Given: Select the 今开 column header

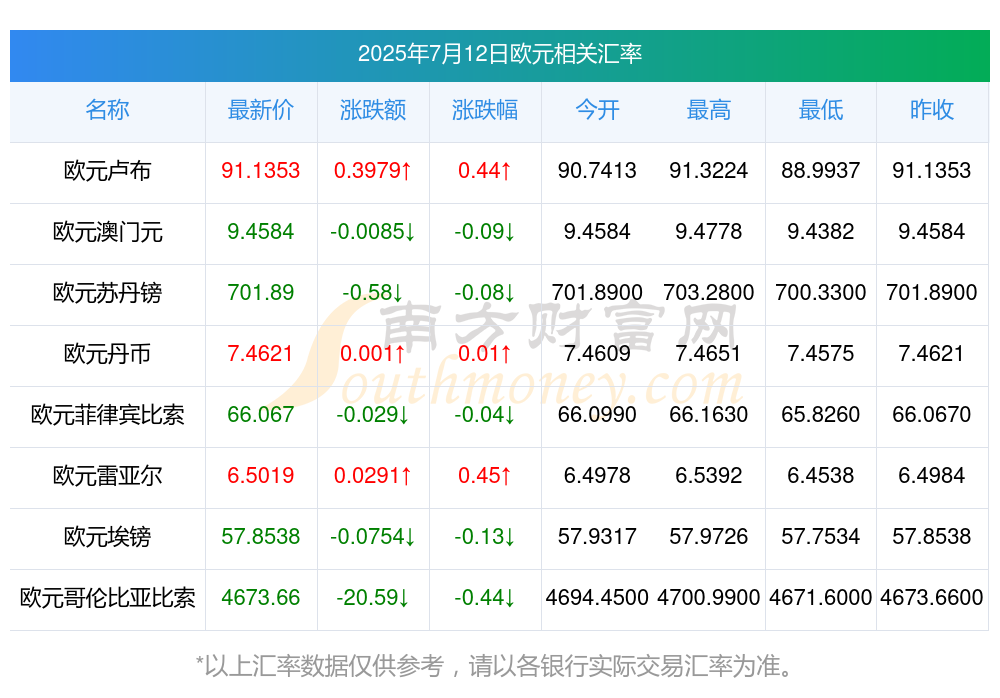Looking at the screenshot, I should (597, 110).
